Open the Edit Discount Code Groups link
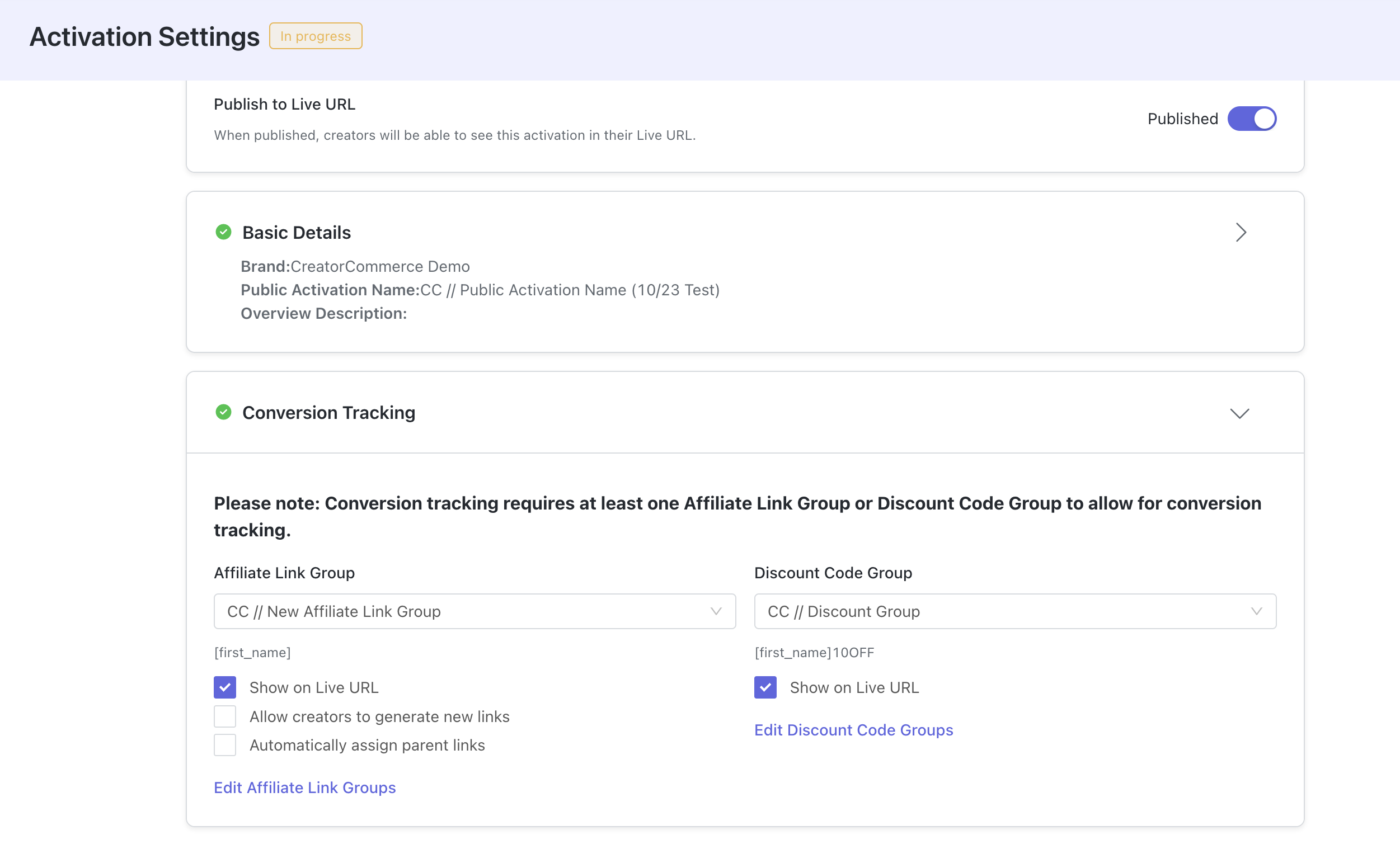Viewport: 1400px width, 849px height. [x=853, y=730]
